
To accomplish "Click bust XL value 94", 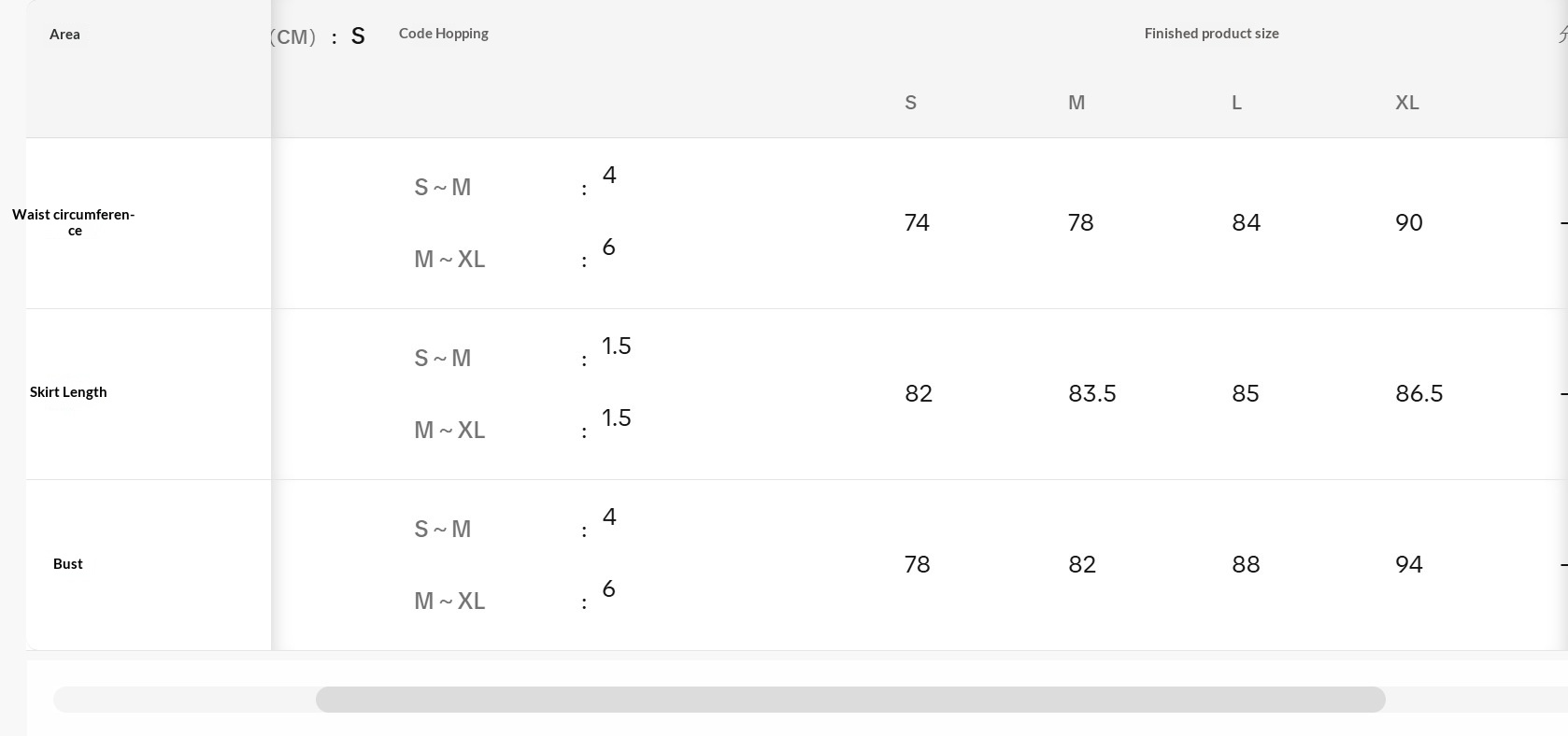I will click(x=1408, y=565).
